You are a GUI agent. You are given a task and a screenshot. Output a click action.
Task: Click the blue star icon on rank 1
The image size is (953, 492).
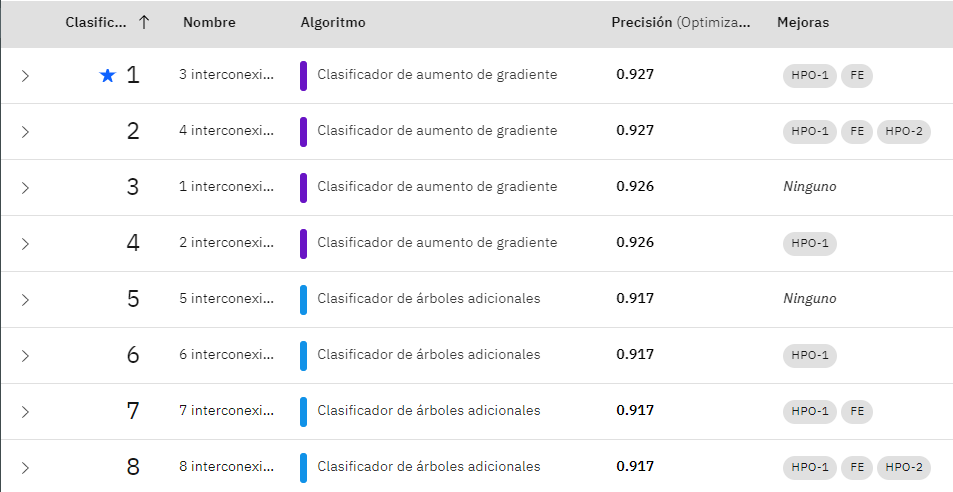pos(108,76)
